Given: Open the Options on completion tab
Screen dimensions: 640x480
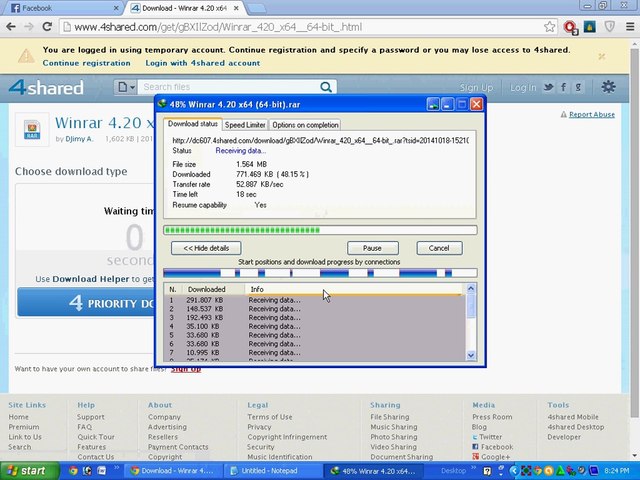Looking at the screenshot, I should click(305, 125).
